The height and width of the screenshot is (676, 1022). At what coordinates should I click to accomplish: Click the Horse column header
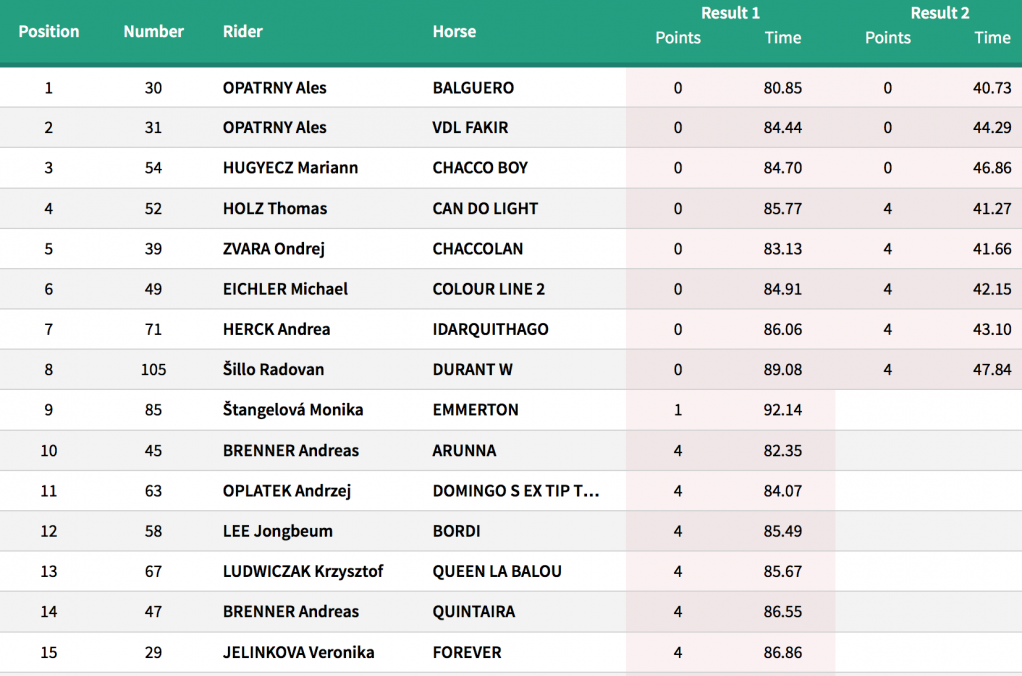tap(454, 31)
